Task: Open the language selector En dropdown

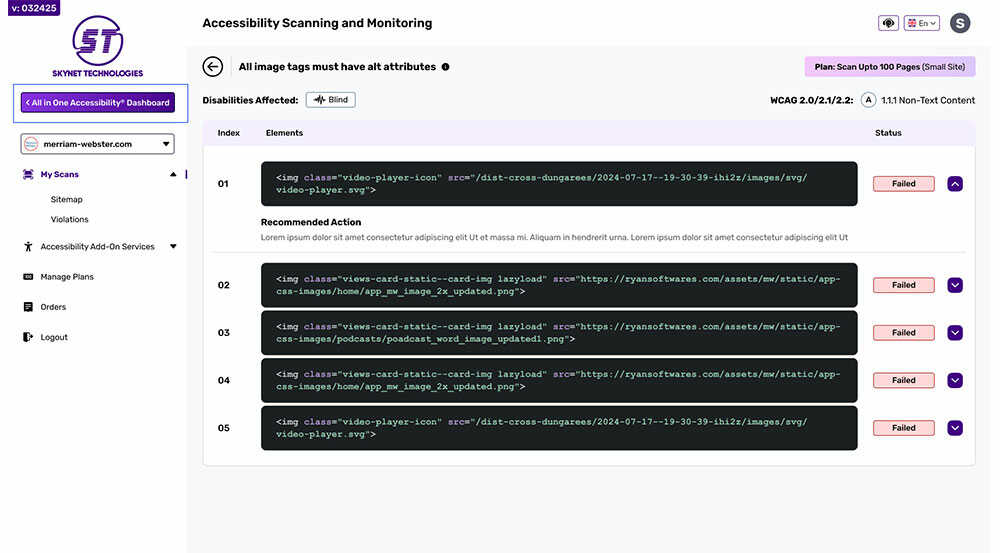Action: point(921,23)
